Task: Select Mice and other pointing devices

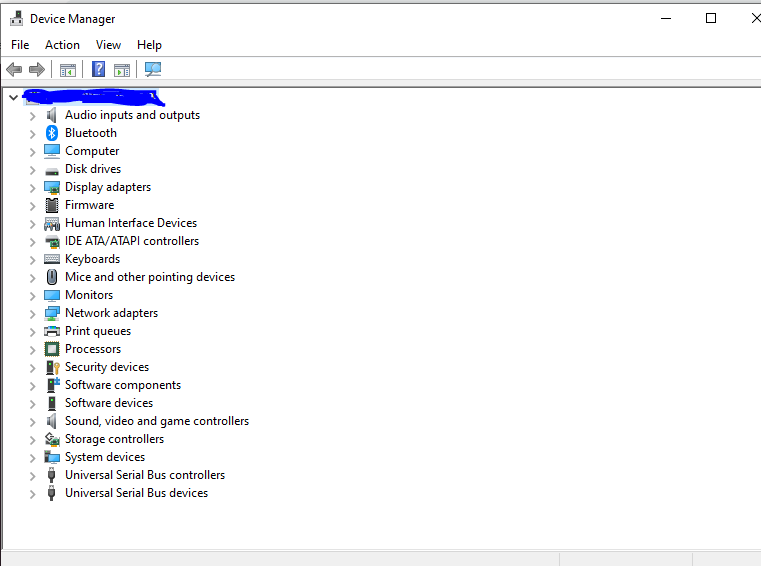Action: click(150, 277)
